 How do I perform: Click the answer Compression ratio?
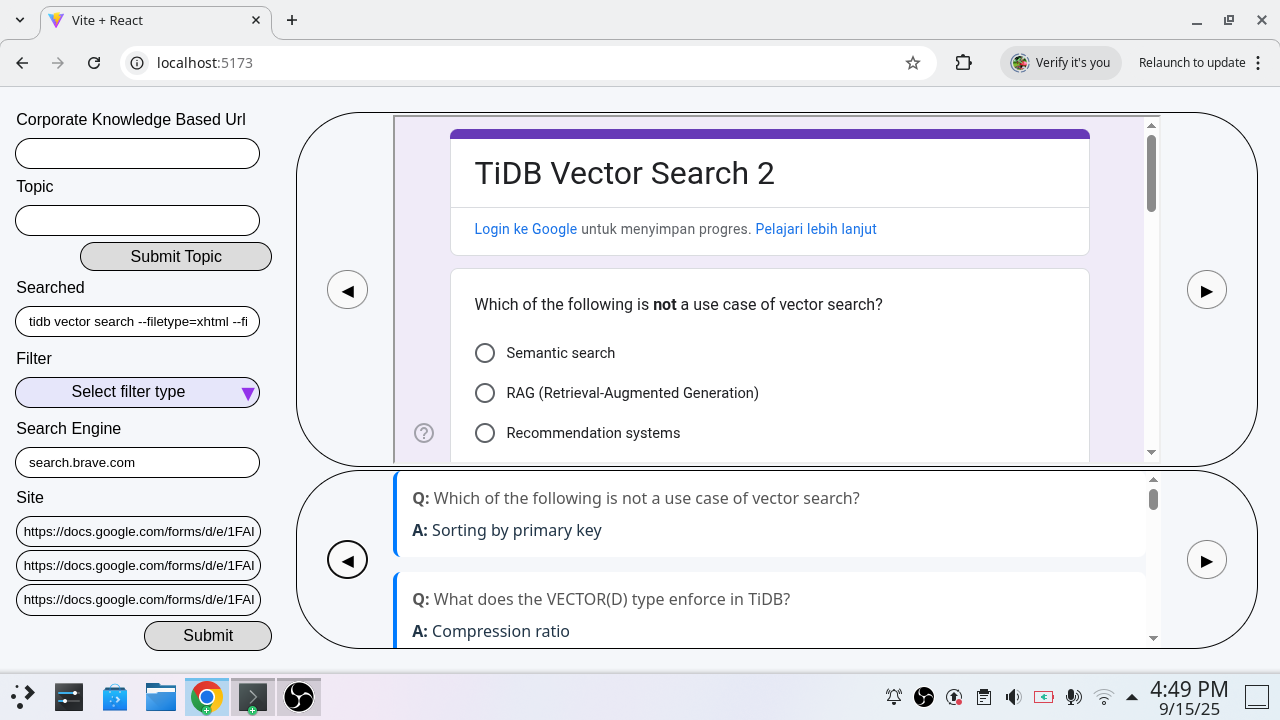[501, 631]
